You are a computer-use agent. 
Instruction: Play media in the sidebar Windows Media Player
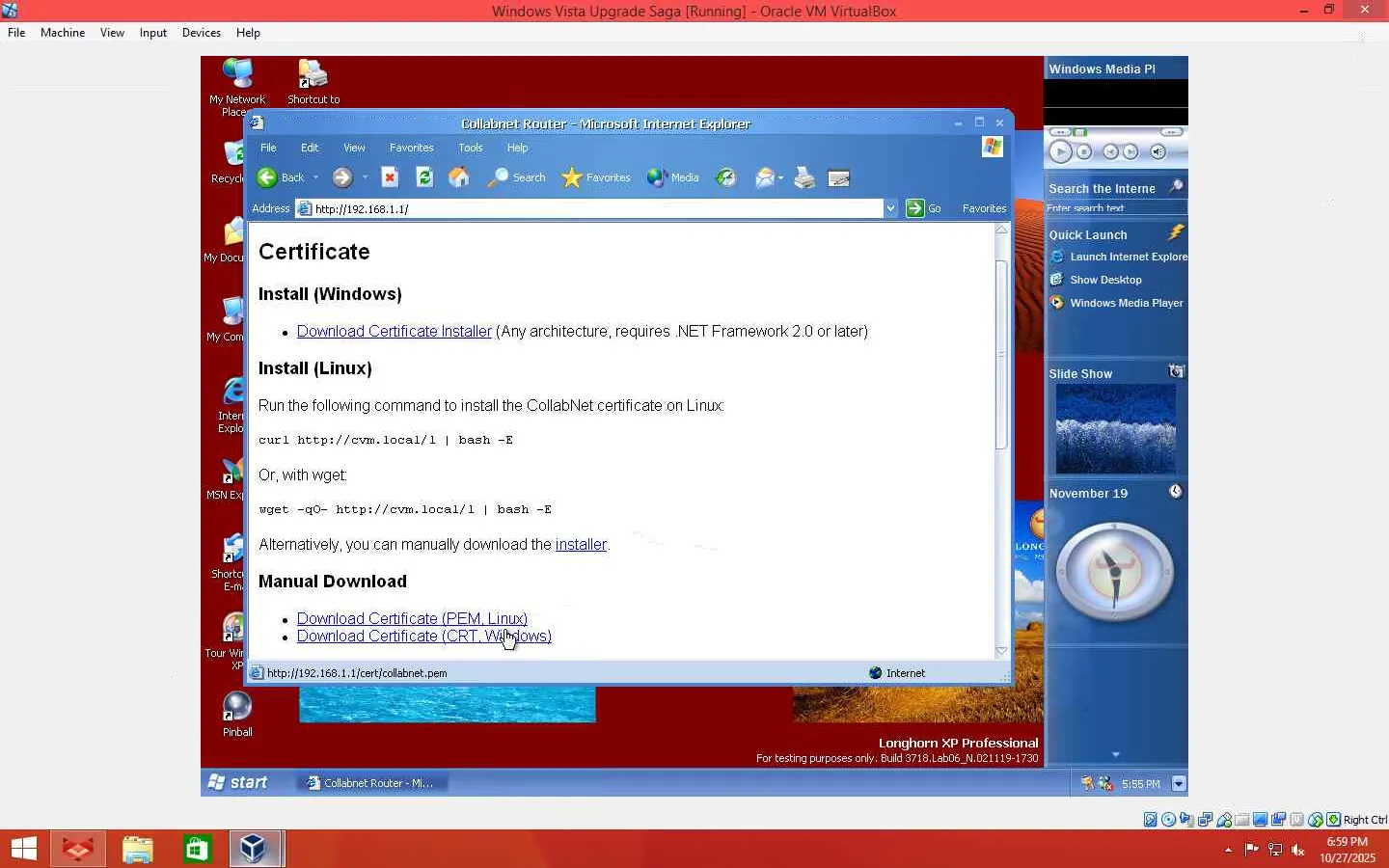pos(1060,151)
